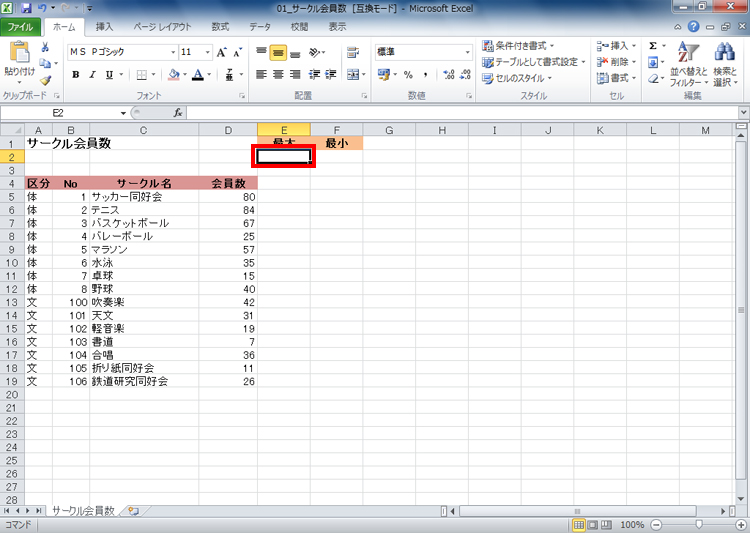Click the Borders icon

tap(142, 75)
